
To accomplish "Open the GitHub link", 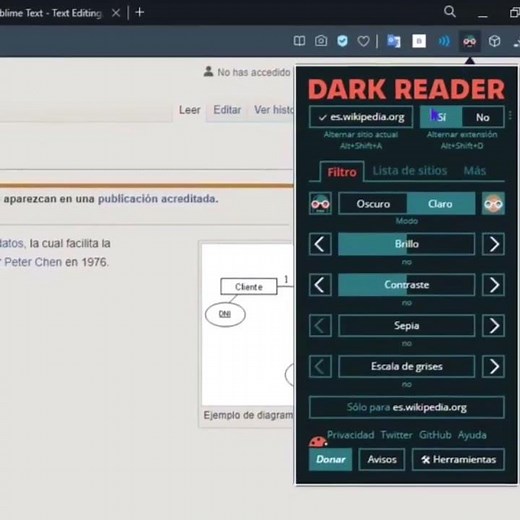I will [x=435, y=435].
